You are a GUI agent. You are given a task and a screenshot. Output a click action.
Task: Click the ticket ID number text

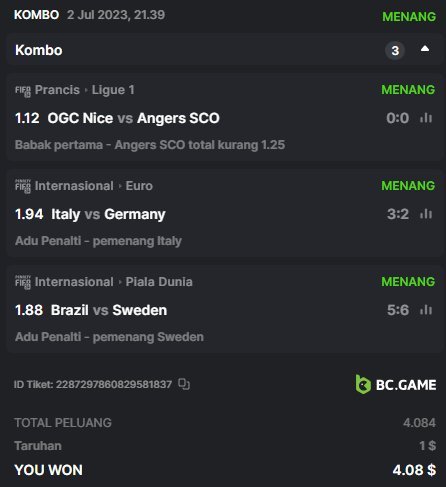click(x=114, y=384)
